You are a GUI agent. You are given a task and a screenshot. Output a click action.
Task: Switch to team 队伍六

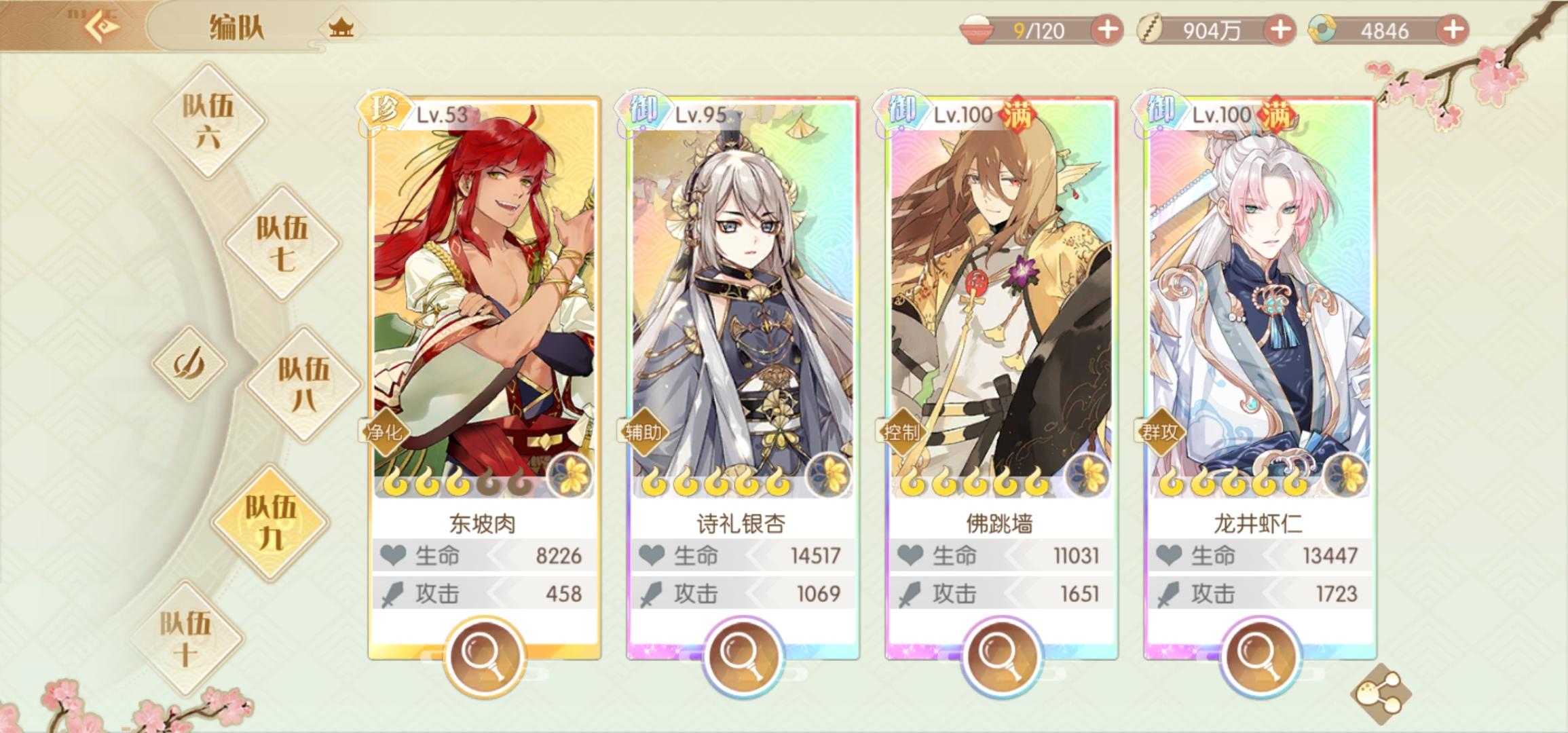point(208,121)
